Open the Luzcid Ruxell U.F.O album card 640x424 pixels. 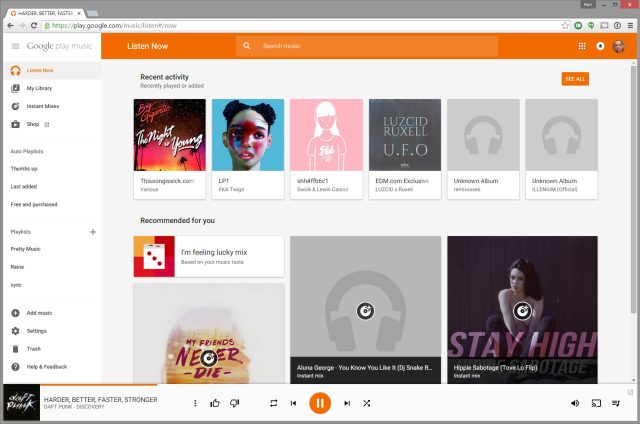coord(404,149)
